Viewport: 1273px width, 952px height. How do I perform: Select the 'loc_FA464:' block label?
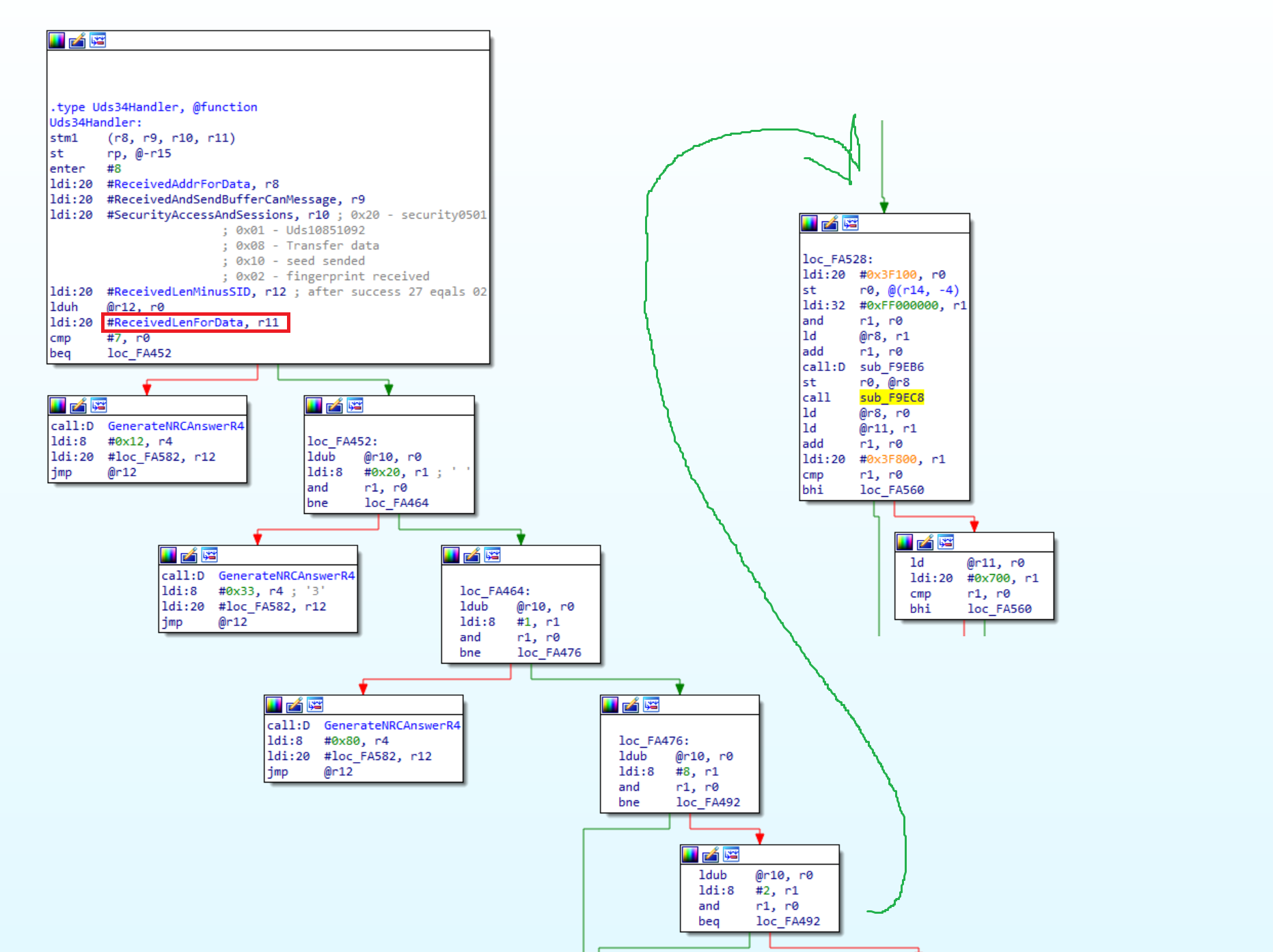pos(495,591)
